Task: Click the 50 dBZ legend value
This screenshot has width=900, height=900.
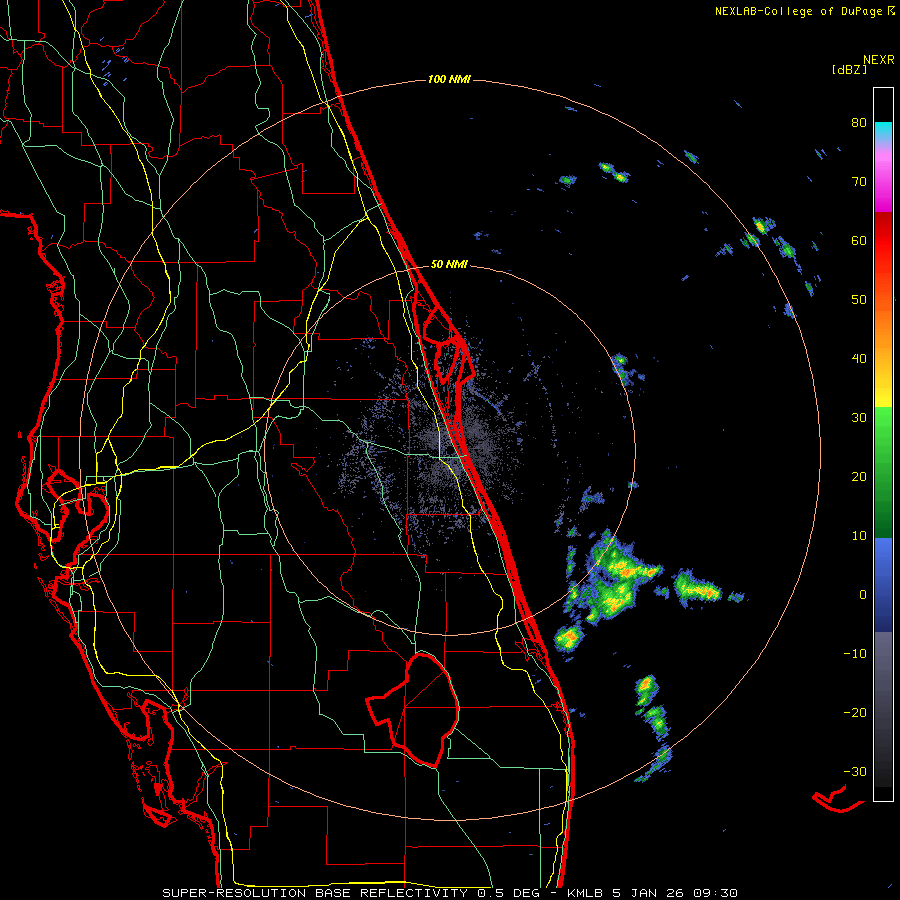Action: click(x=859, y=300)
